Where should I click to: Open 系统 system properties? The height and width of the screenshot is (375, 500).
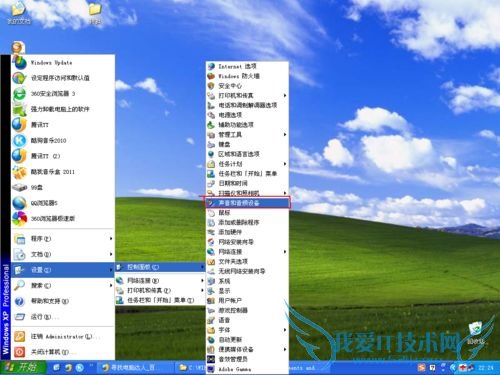coord(247,281)
